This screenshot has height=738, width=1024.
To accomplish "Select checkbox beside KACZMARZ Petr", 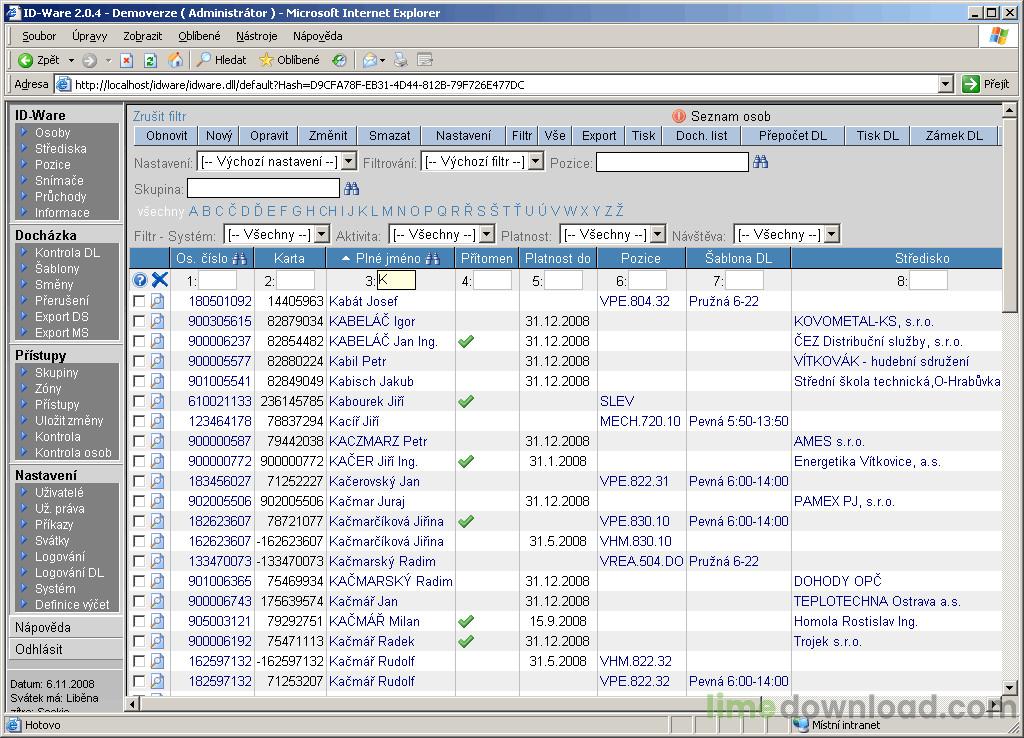I will click(x=139, y=441).
